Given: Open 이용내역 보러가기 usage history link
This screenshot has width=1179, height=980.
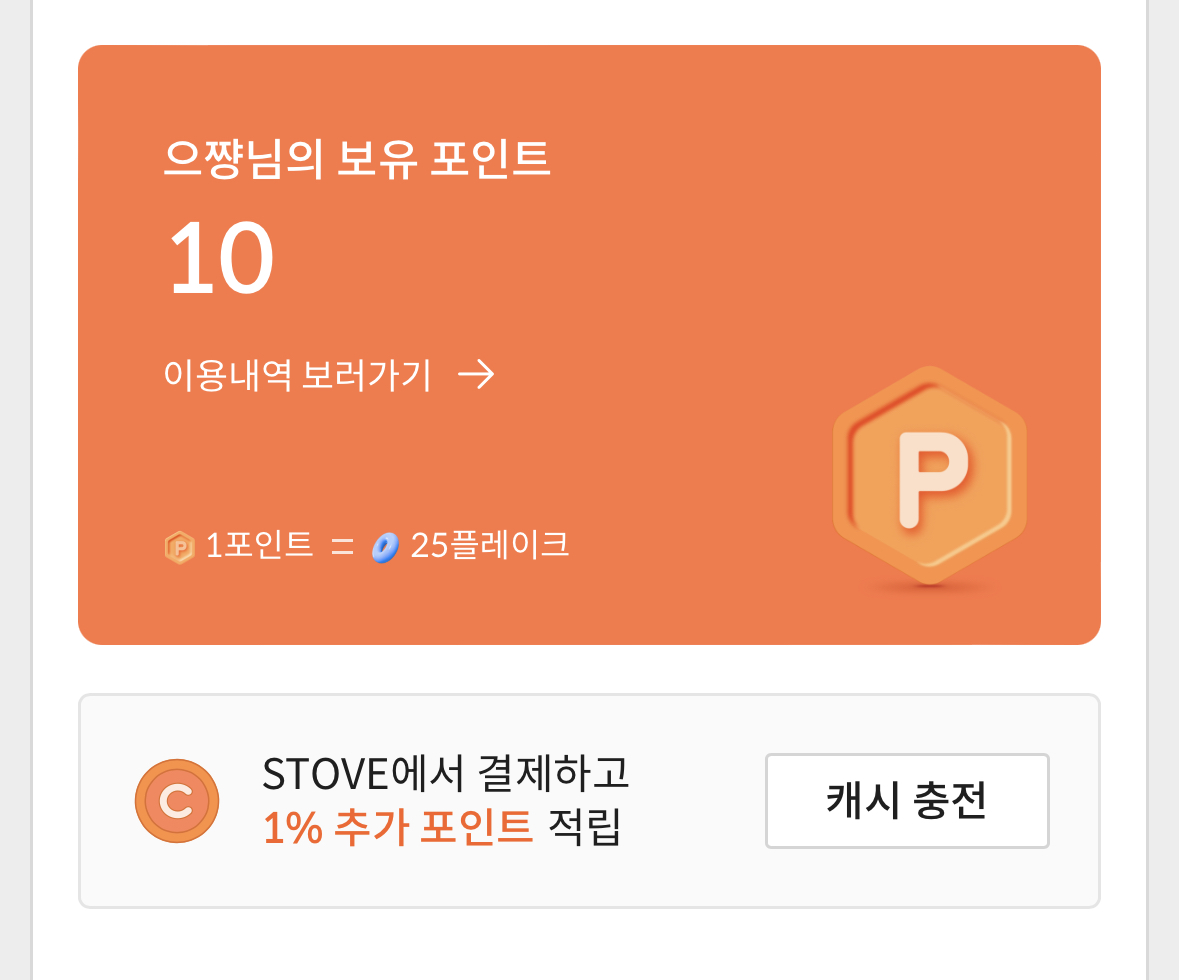Looking at the screenshot, I should pyautogui.click(x=297, y=375).
